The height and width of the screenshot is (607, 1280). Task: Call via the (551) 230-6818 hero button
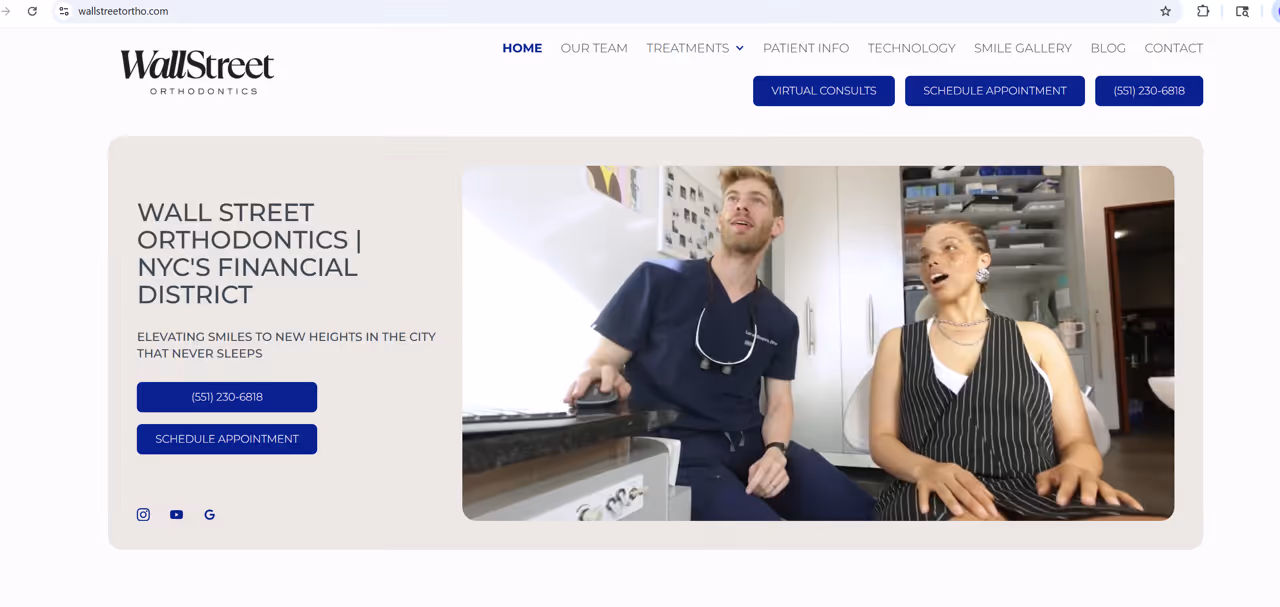pos(226,396)
